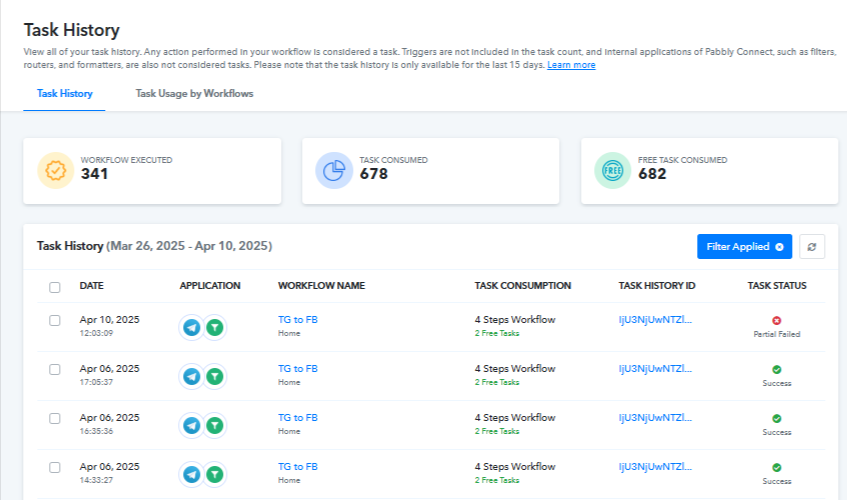Click the refresh icon beside Filter Applied
This screenshot has width=847, height=500.
[x=812, y=247]
